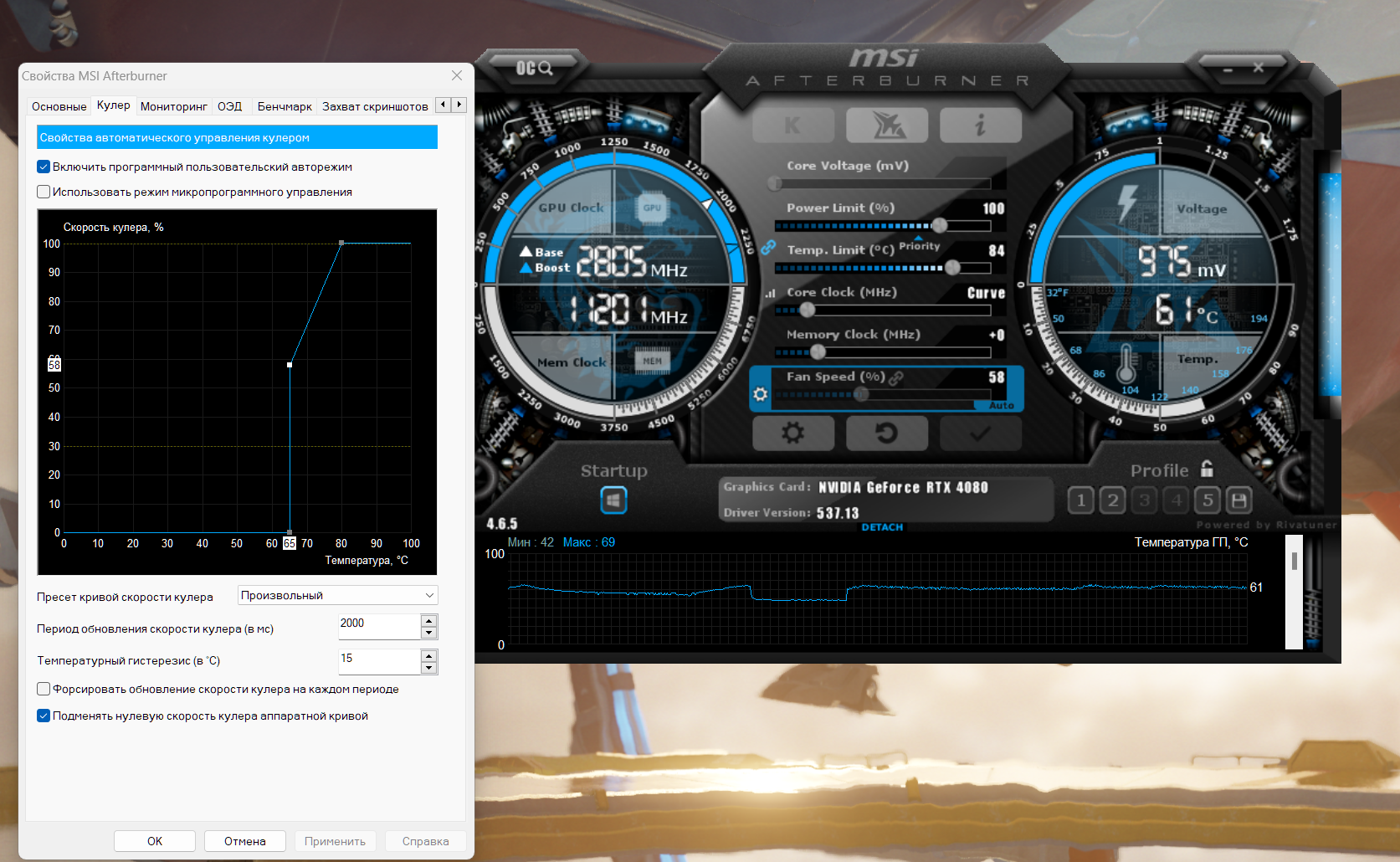
Task: Open the 'Пресет кривой скорости кулера' dropdown
Action: (x=338, y=595)
